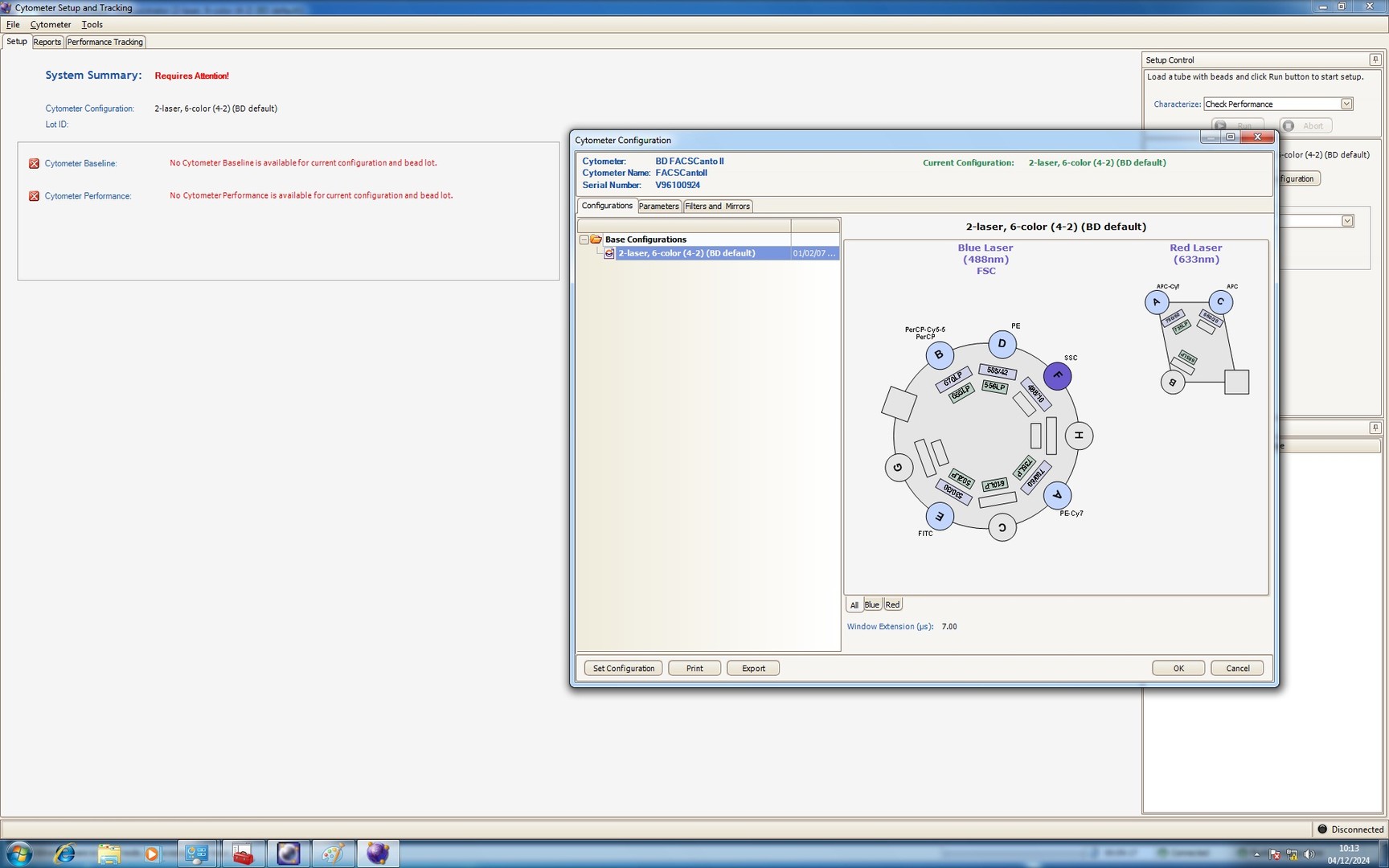The height and width of the screenshot is (868, 1389).
Task: Click the Export button
Action: 753,669
